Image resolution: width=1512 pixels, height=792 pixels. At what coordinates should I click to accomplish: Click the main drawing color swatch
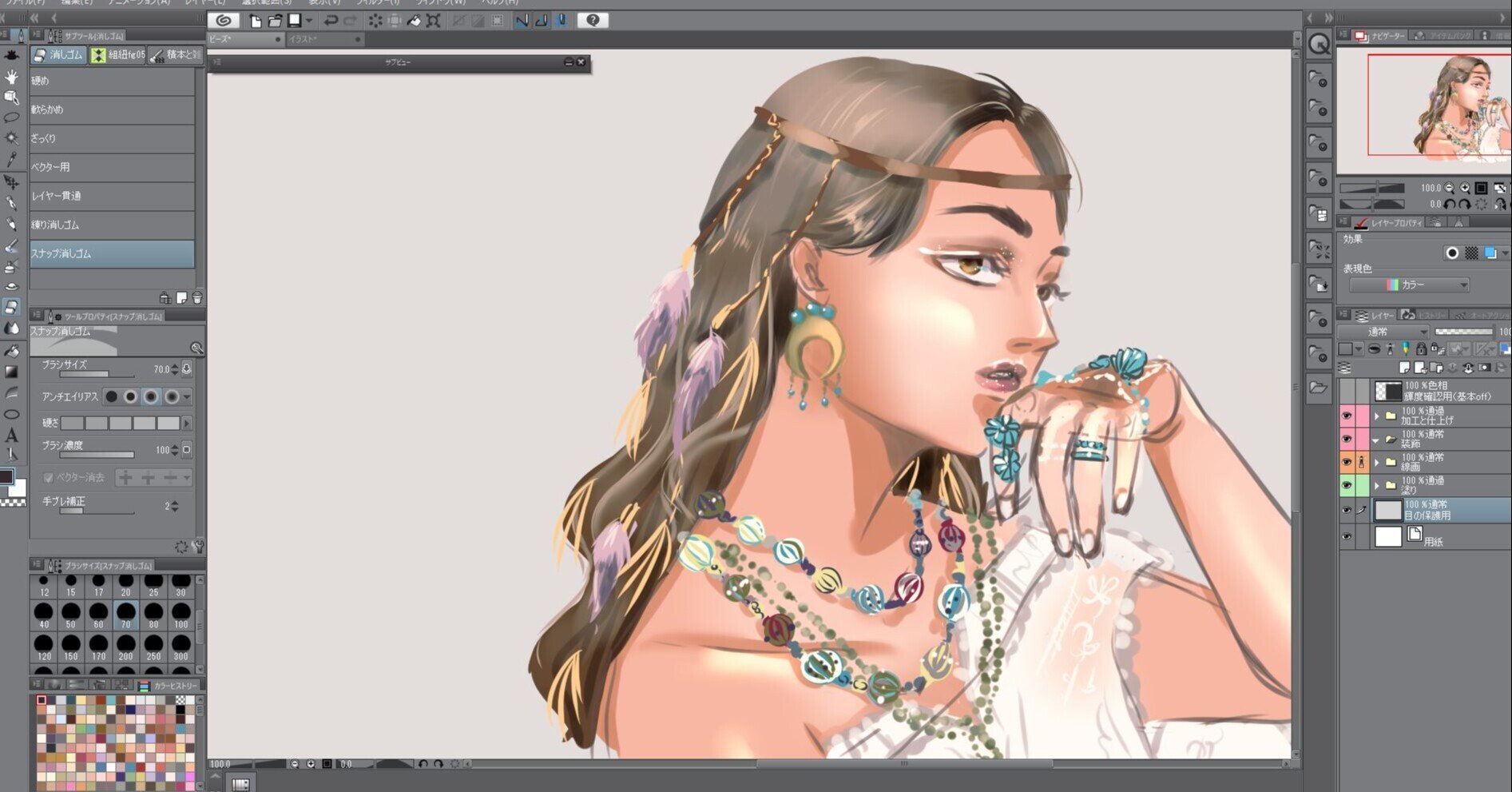(x=6, y=476)
